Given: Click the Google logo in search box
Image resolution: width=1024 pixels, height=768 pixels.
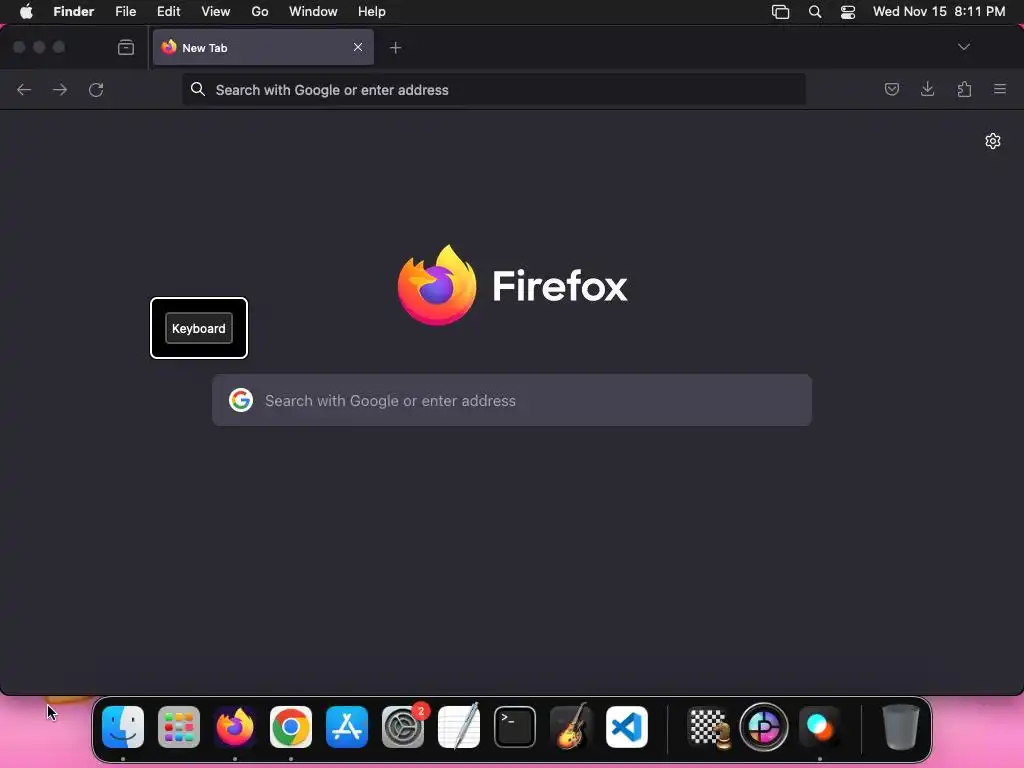Looking at the screenshot, I should pos(241,400).
